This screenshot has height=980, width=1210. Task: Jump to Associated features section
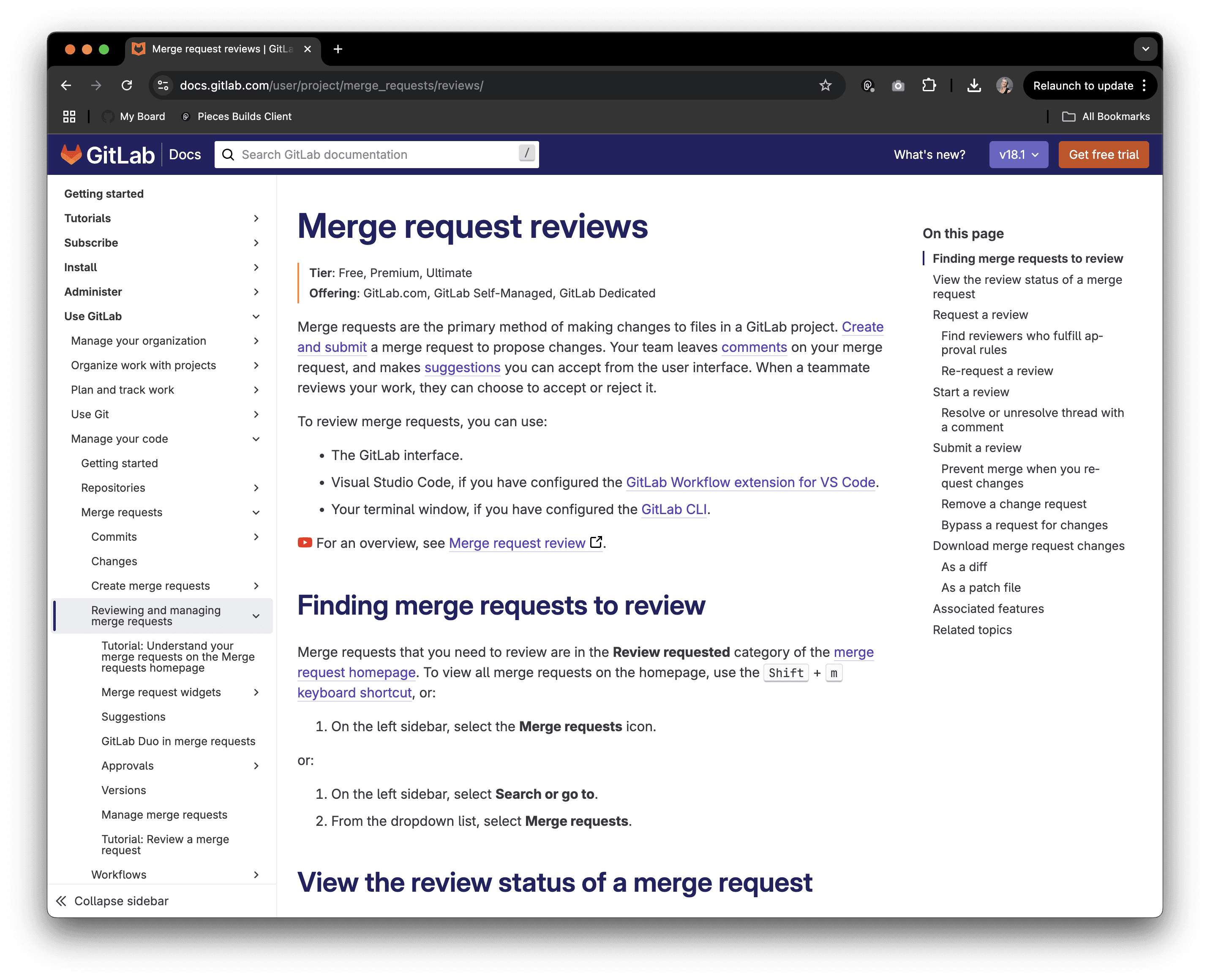click(x=988, y=609)
